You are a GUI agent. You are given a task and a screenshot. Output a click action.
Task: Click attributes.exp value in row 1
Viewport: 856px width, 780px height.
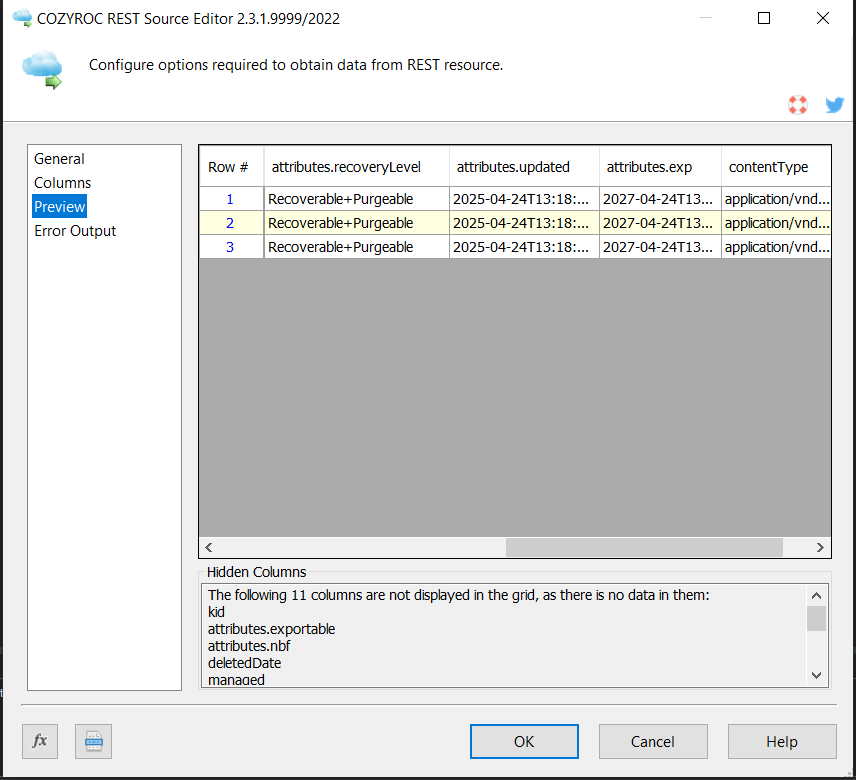660,199
